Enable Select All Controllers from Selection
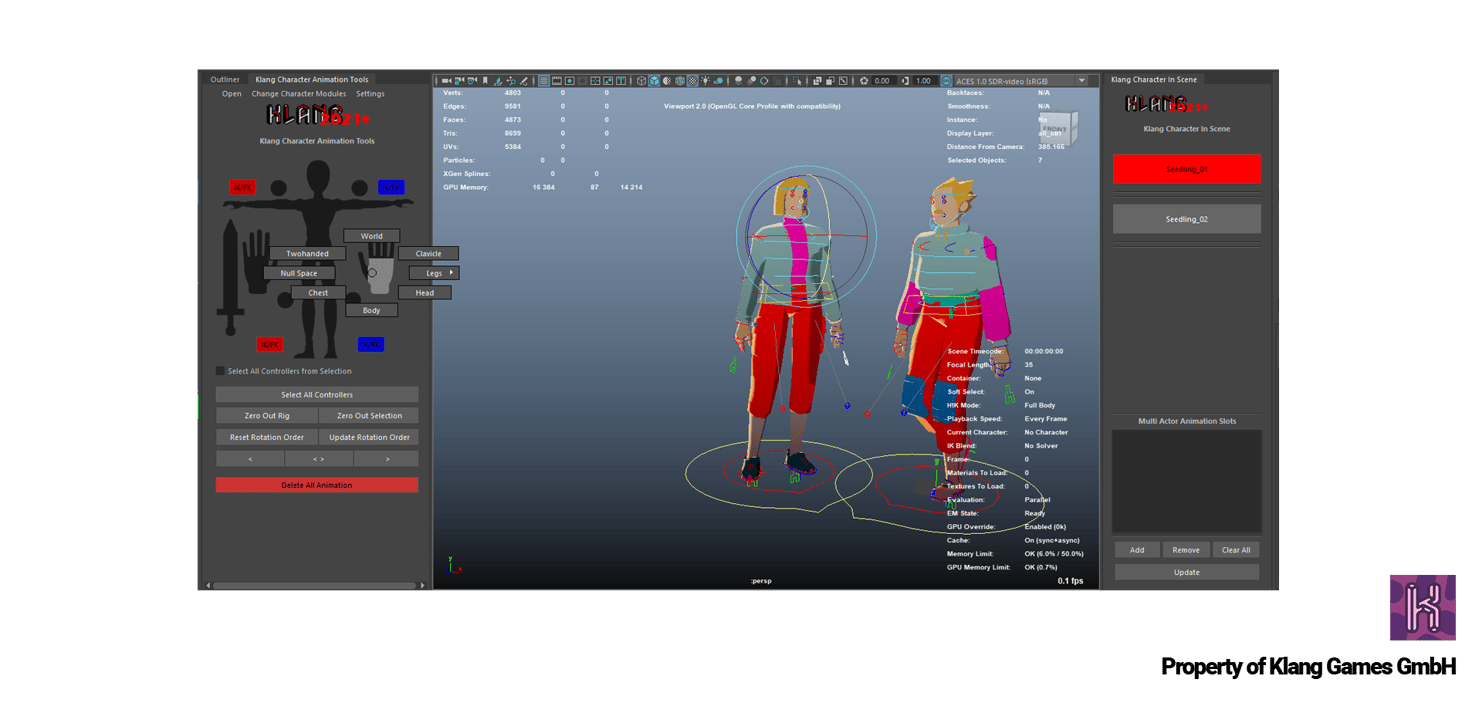The height and width of the screenshot is (703, 1482). click(221, 371)
